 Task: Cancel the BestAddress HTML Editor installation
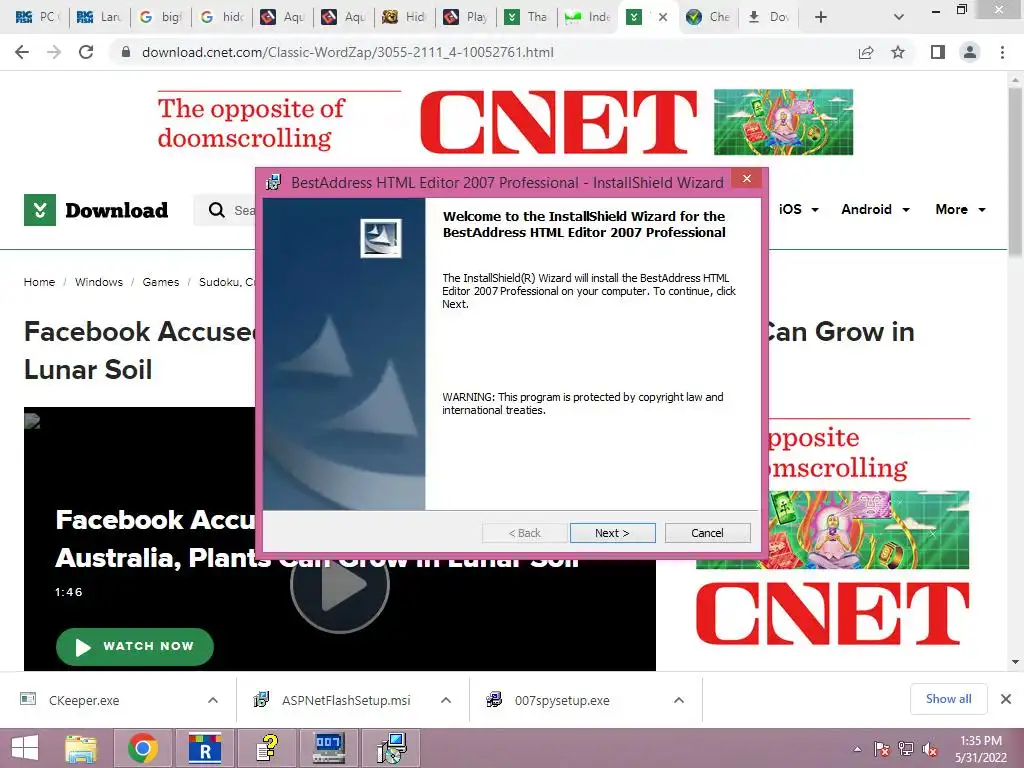click(x=707, y=533)
